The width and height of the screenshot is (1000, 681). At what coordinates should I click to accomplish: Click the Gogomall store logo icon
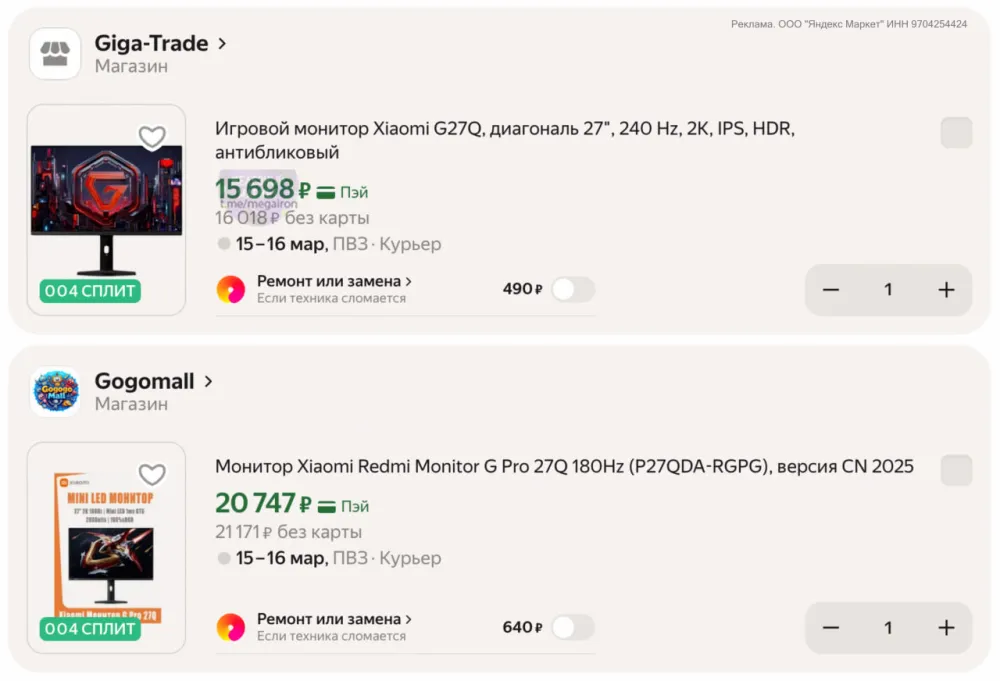click(55, 392)
